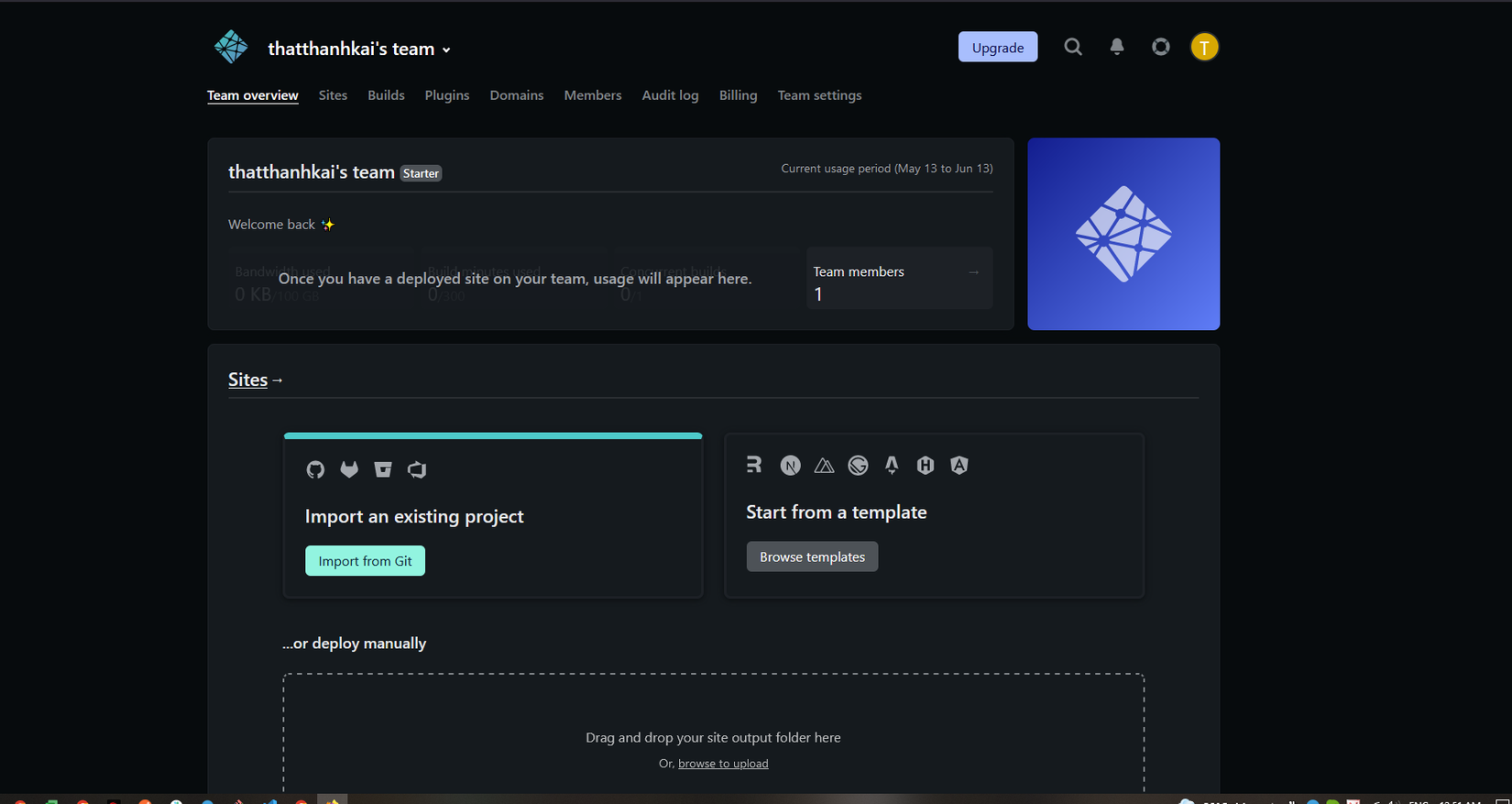This screenshot has width=1512, height=804.
Task: Click the dashed manual deploy drop zone
Action: click(714, 733)
